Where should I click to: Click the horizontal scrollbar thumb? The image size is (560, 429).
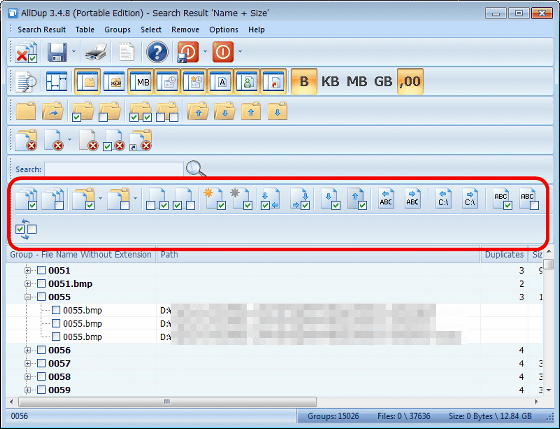[x=168, y=401]
